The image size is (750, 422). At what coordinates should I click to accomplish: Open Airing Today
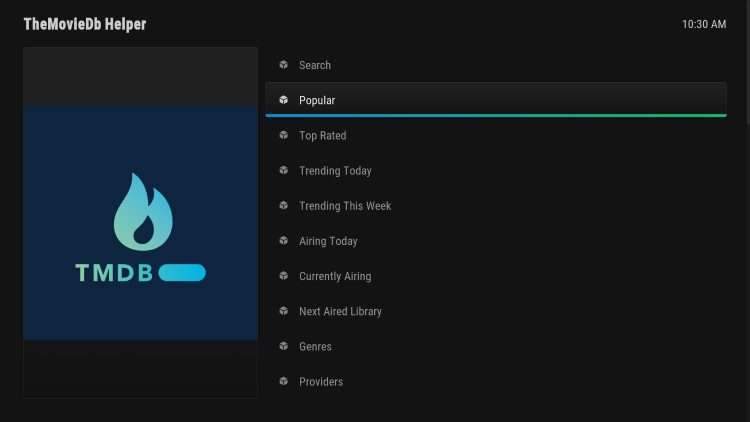coord(496,241)
